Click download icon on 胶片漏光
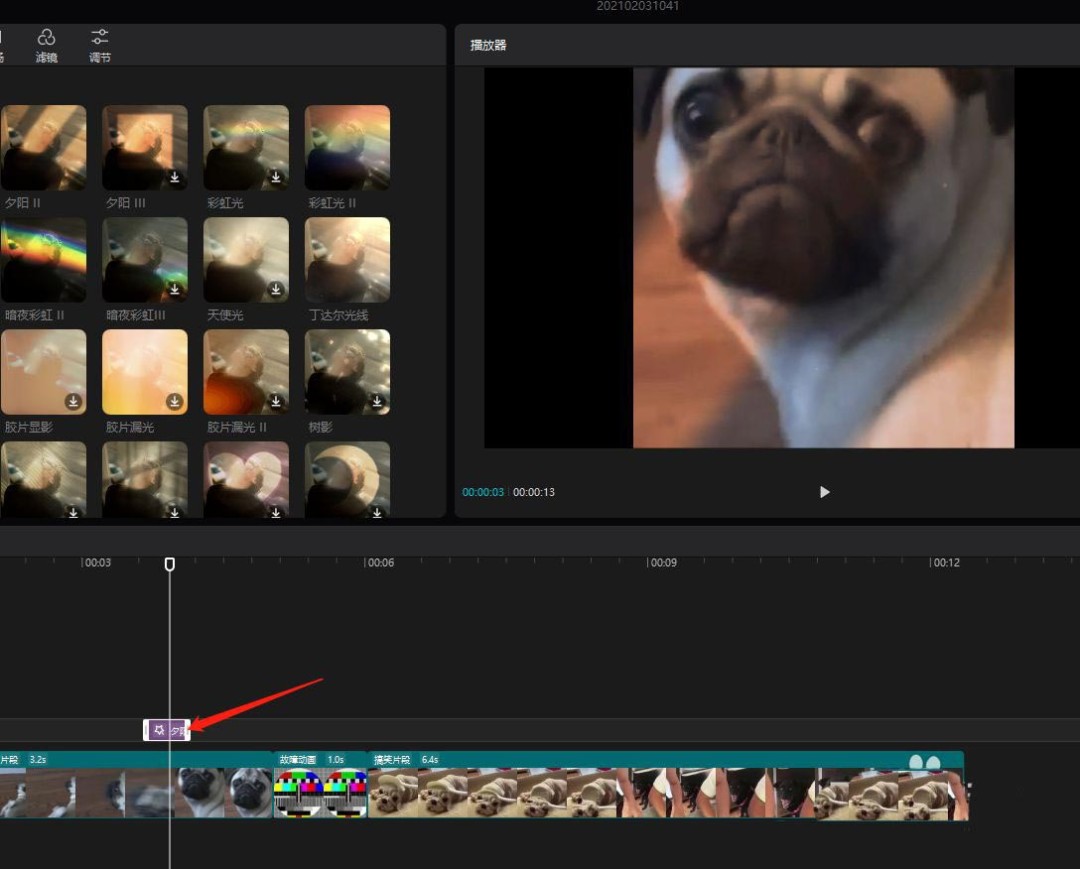The image size is (1080, 869). [174, 401]
